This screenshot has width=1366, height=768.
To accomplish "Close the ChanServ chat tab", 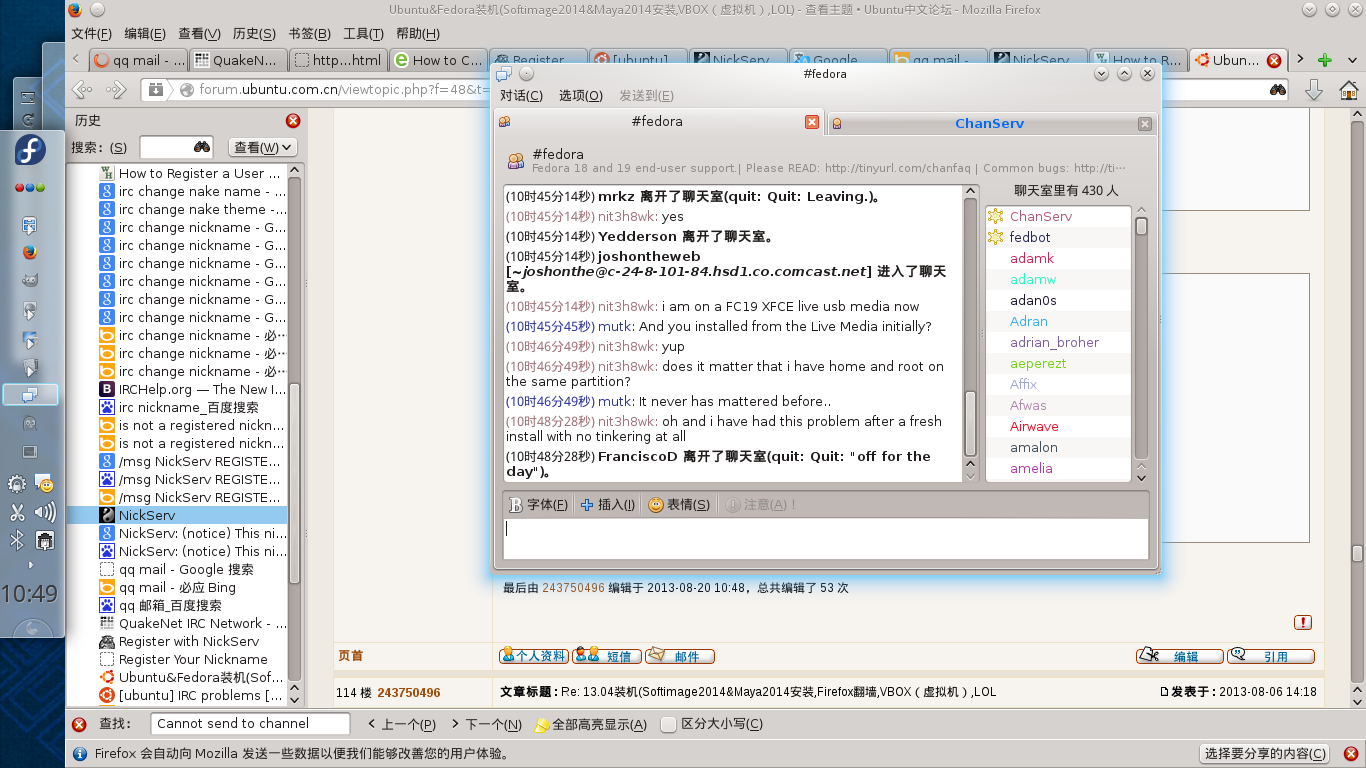I will 1145,124.
